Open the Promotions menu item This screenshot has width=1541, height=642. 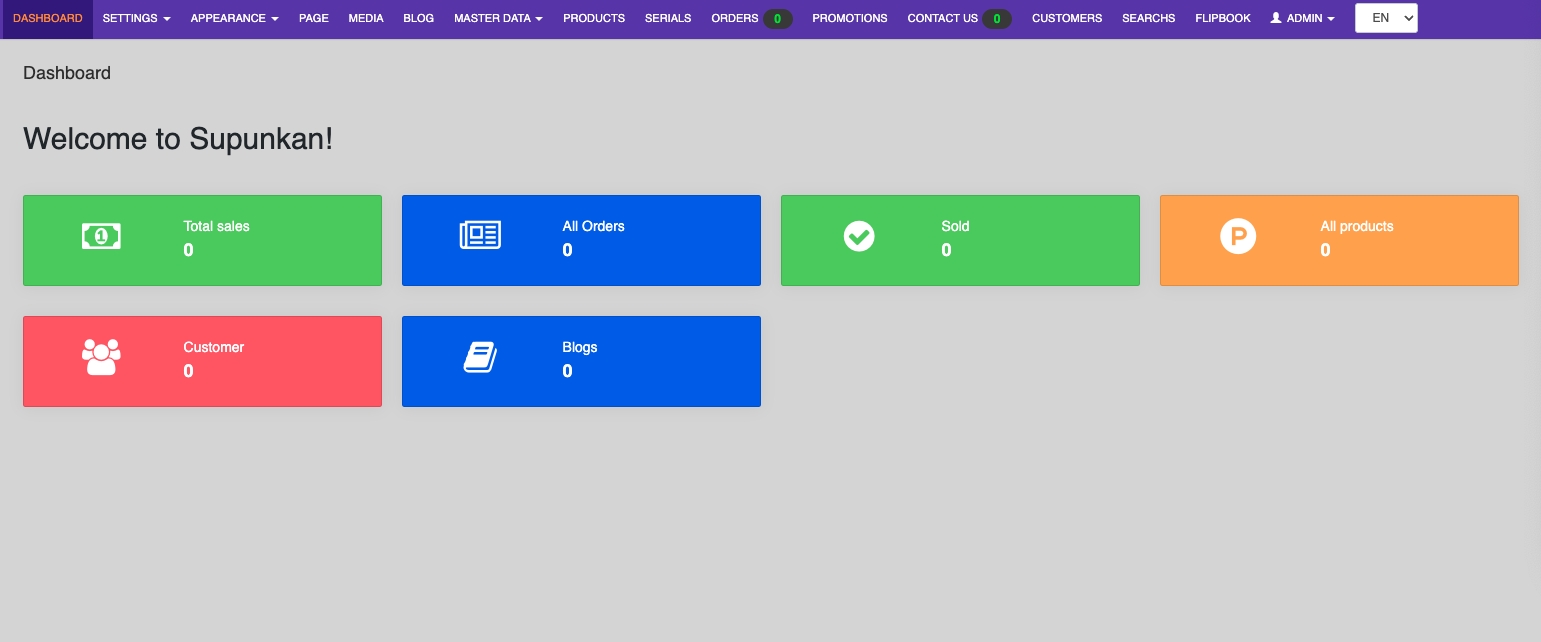(x=850, y=19)
